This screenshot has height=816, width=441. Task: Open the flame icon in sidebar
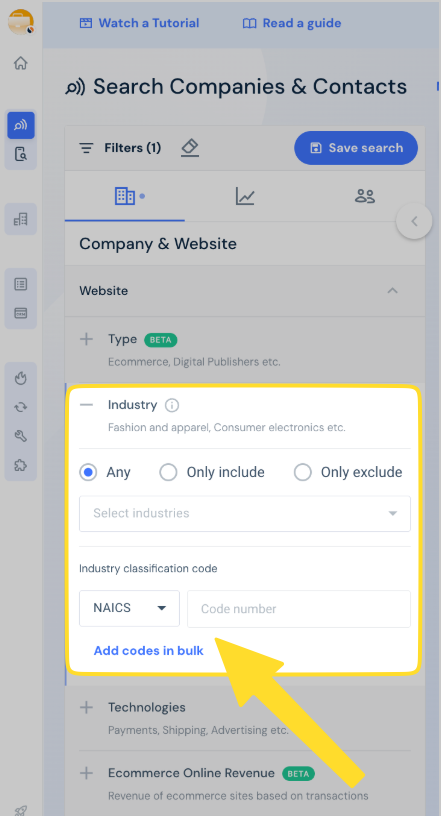point(20,378)
